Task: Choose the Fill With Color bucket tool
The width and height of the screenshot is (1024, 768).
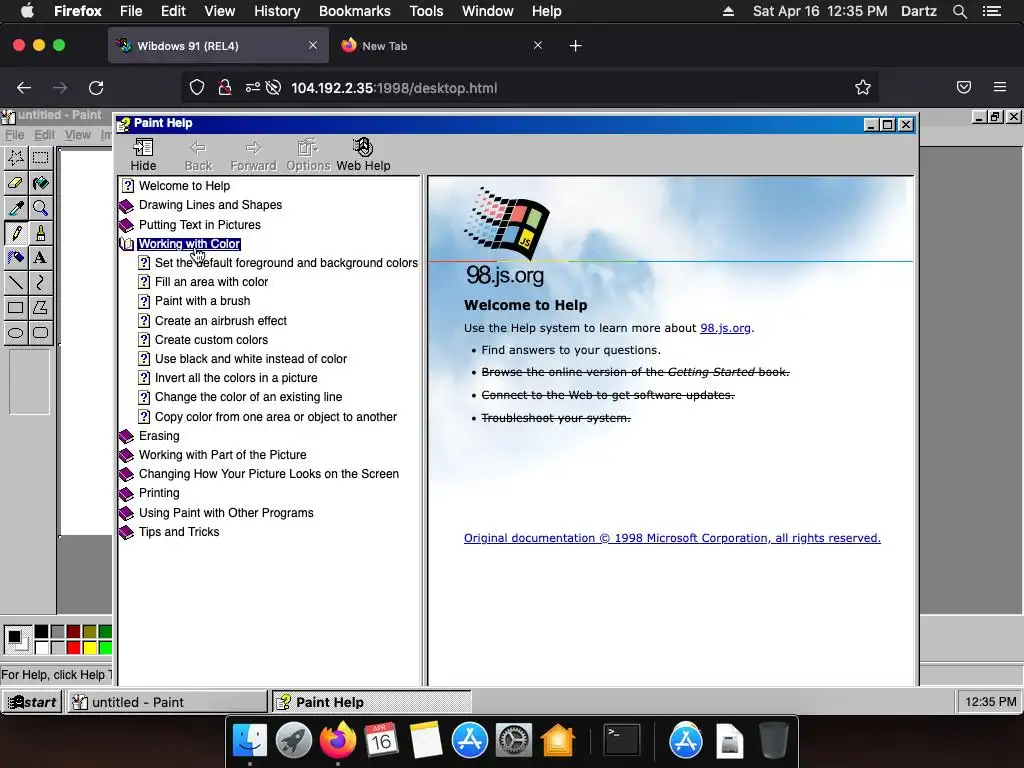Action: [x=40, y=183]
